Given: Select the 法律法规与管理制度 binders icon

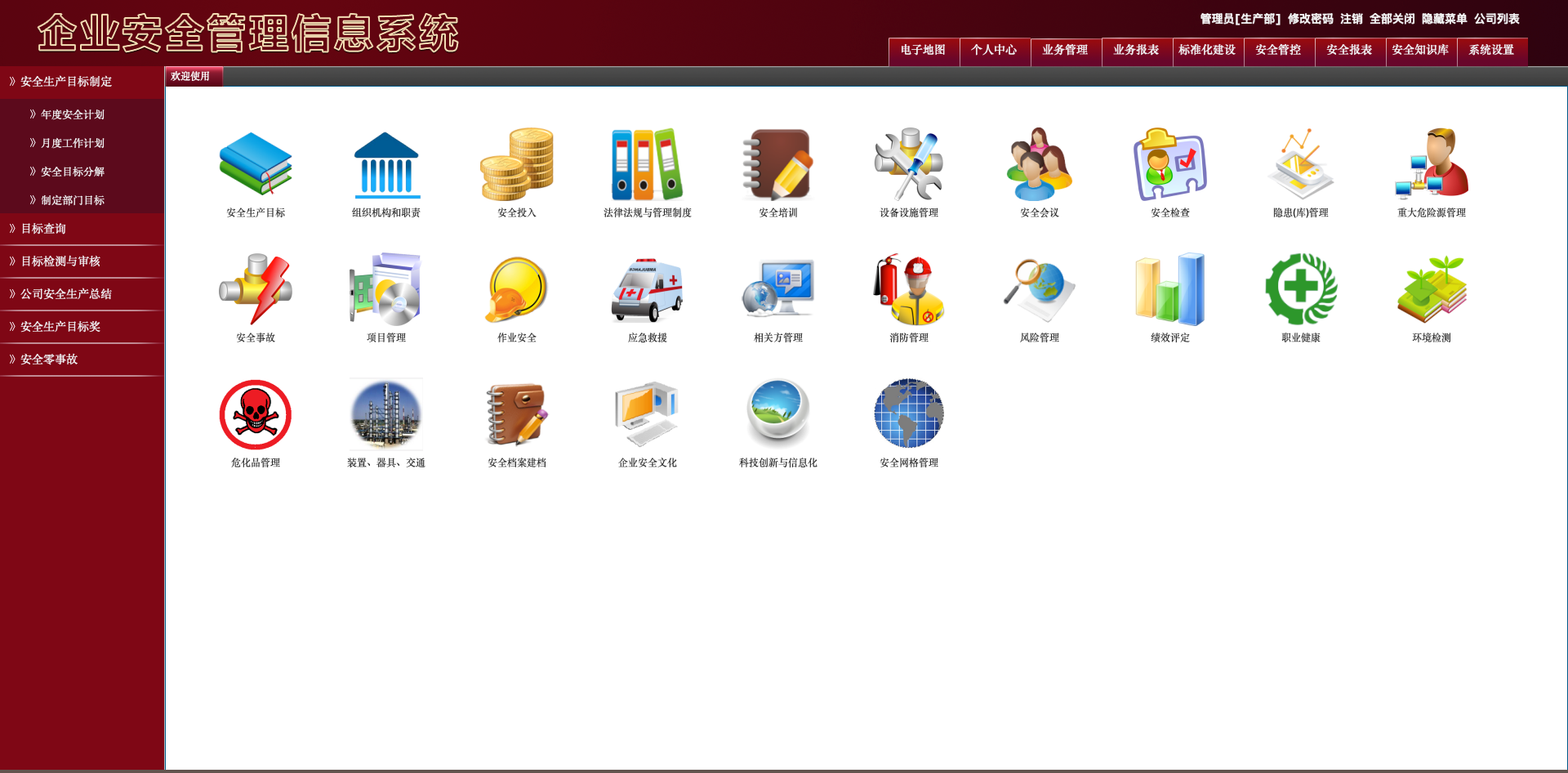Looking at the screenshot, I should (x=647, y=165).
